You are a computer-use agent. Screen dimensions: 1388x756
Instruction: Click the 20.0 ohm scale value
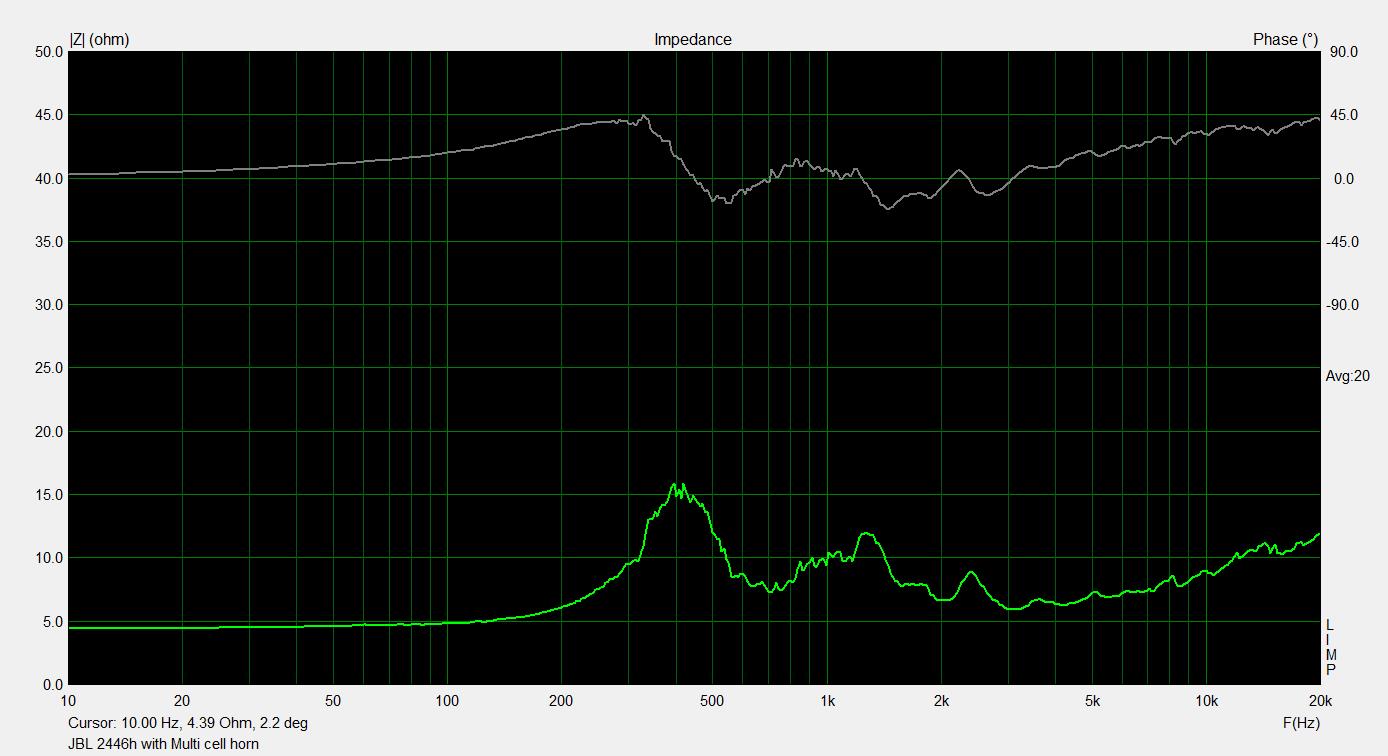[47, 432]
